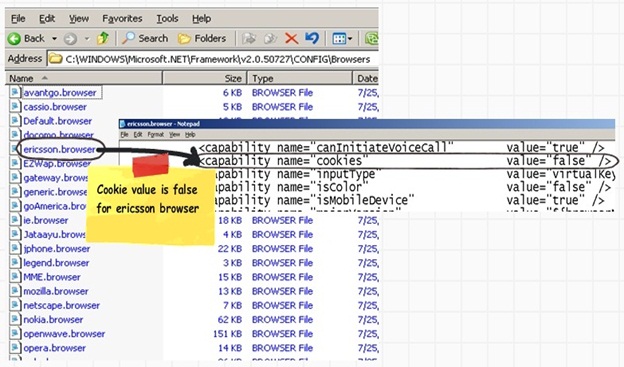Image resolution: width=624 pixels, height=367 pixels.
Task: Click the Back button in Explorer toolbar
Action: tap(26, 39)
